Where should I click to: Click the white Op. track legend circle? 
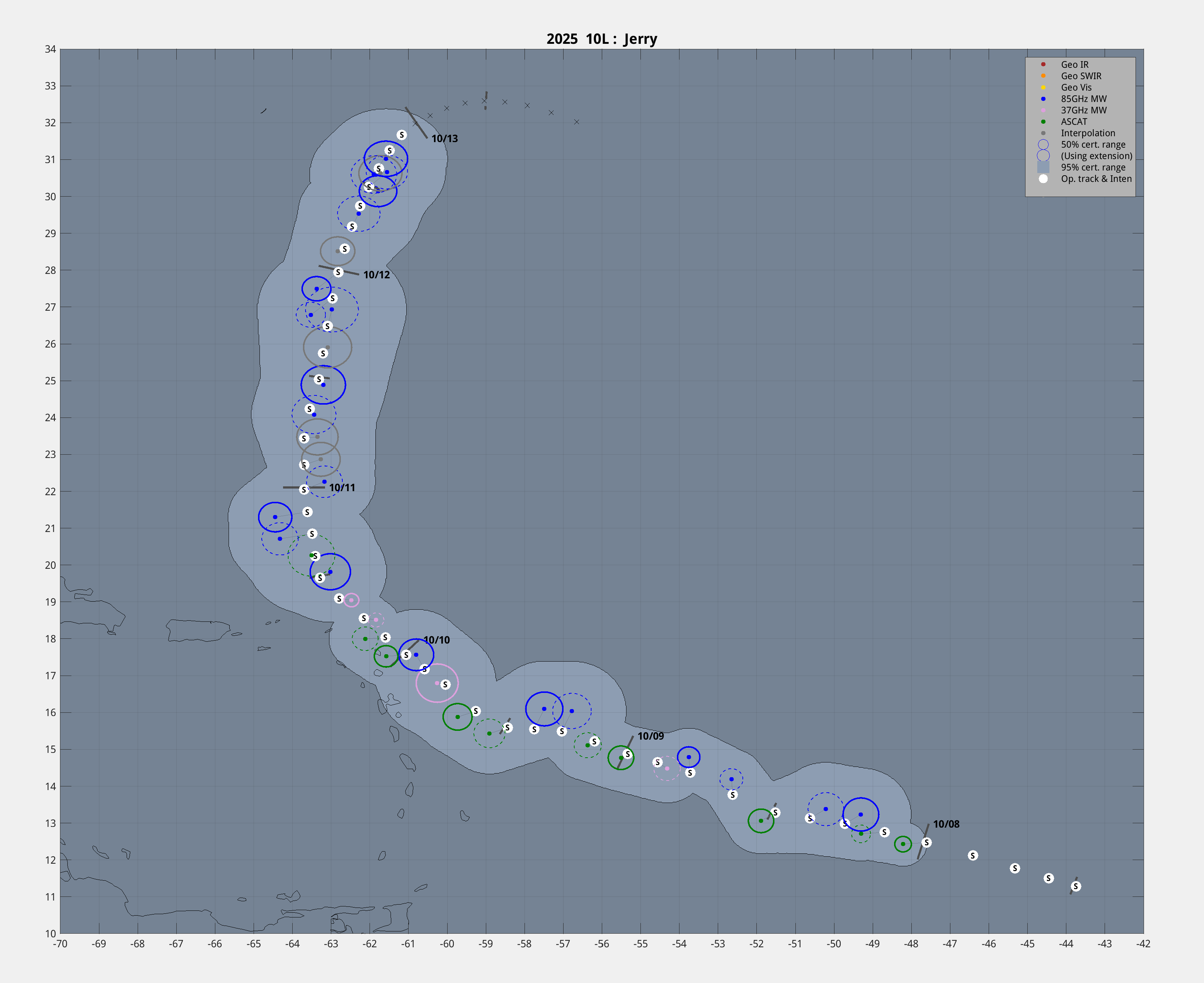point(1043,179)
